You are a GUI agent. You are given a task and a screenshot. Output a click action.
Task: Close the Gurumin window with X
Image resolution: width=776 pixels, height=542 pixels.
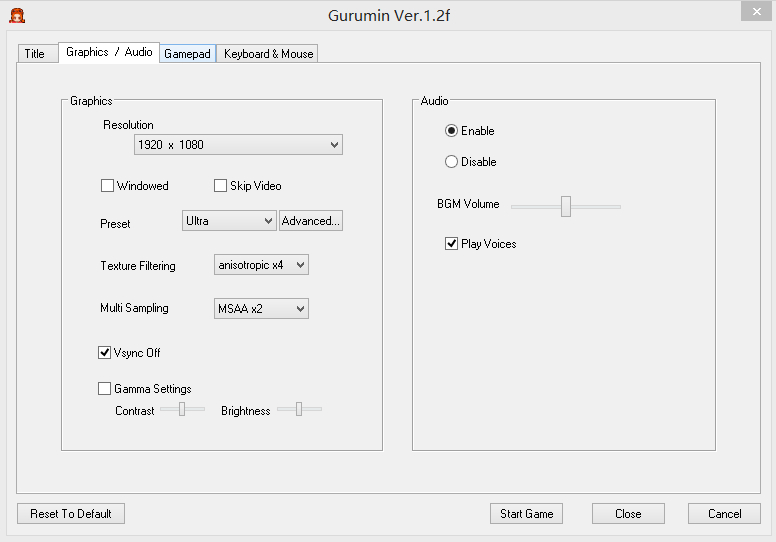click(756, 11)
